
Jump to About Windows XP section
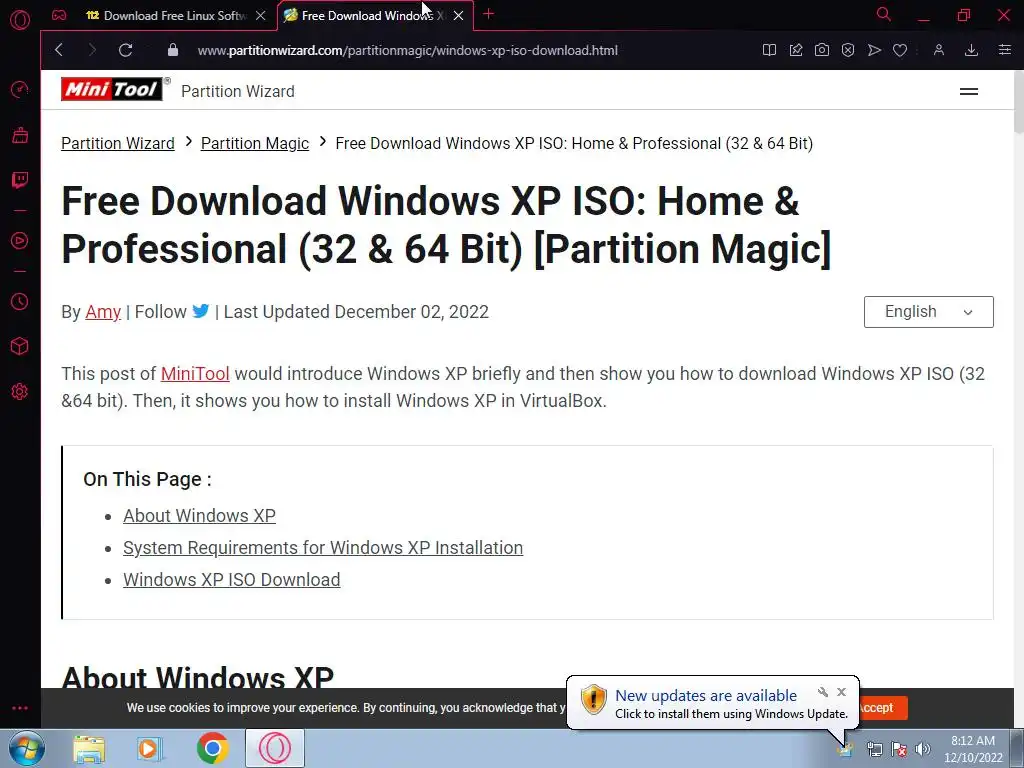pos(199,515)
